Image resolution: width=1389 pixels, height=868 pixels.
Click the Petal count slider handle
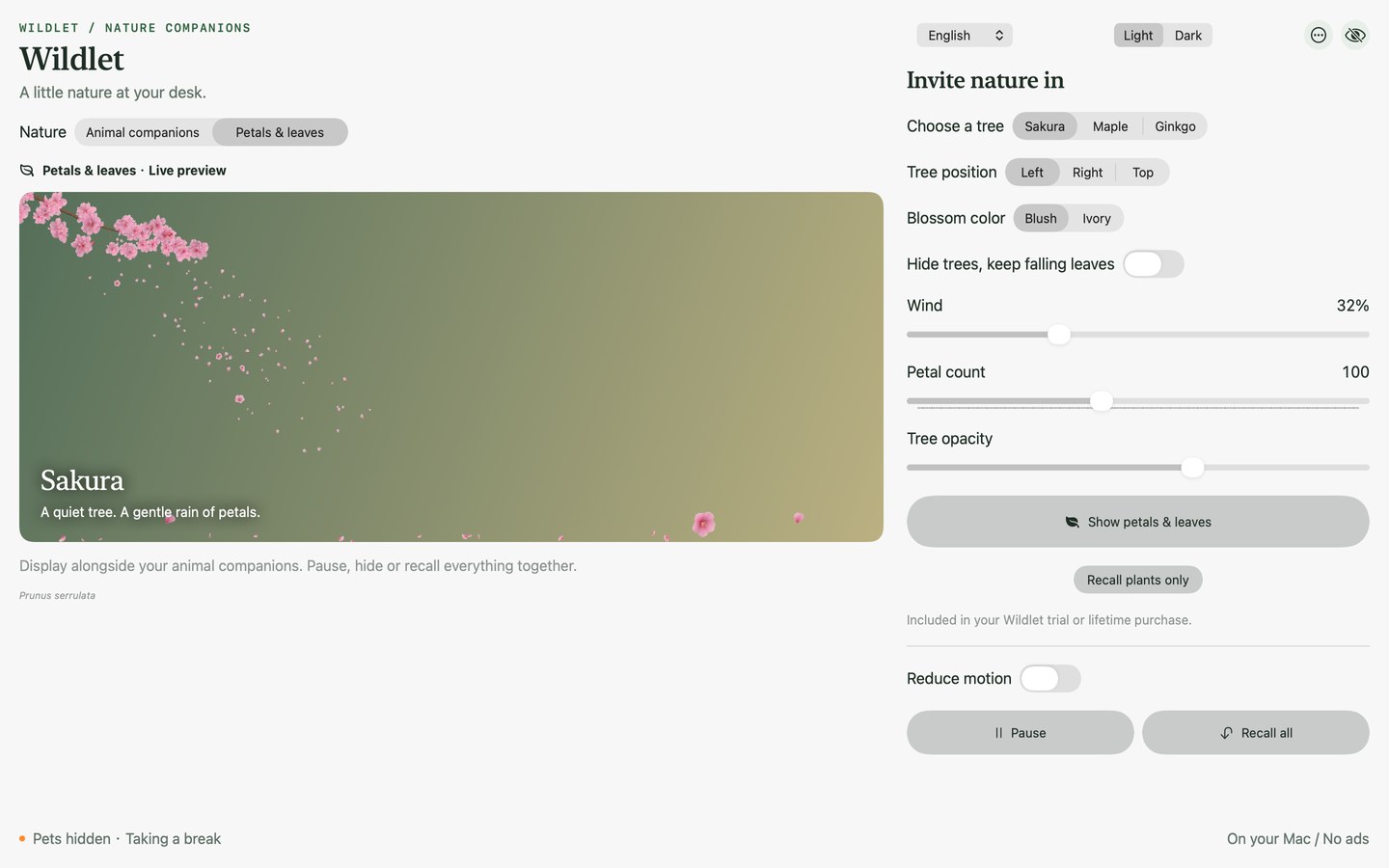1102,401
